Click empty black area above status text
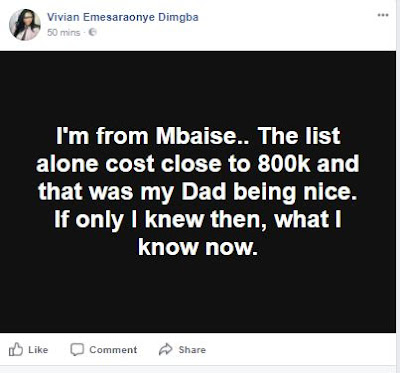 (x=198, y=87)
